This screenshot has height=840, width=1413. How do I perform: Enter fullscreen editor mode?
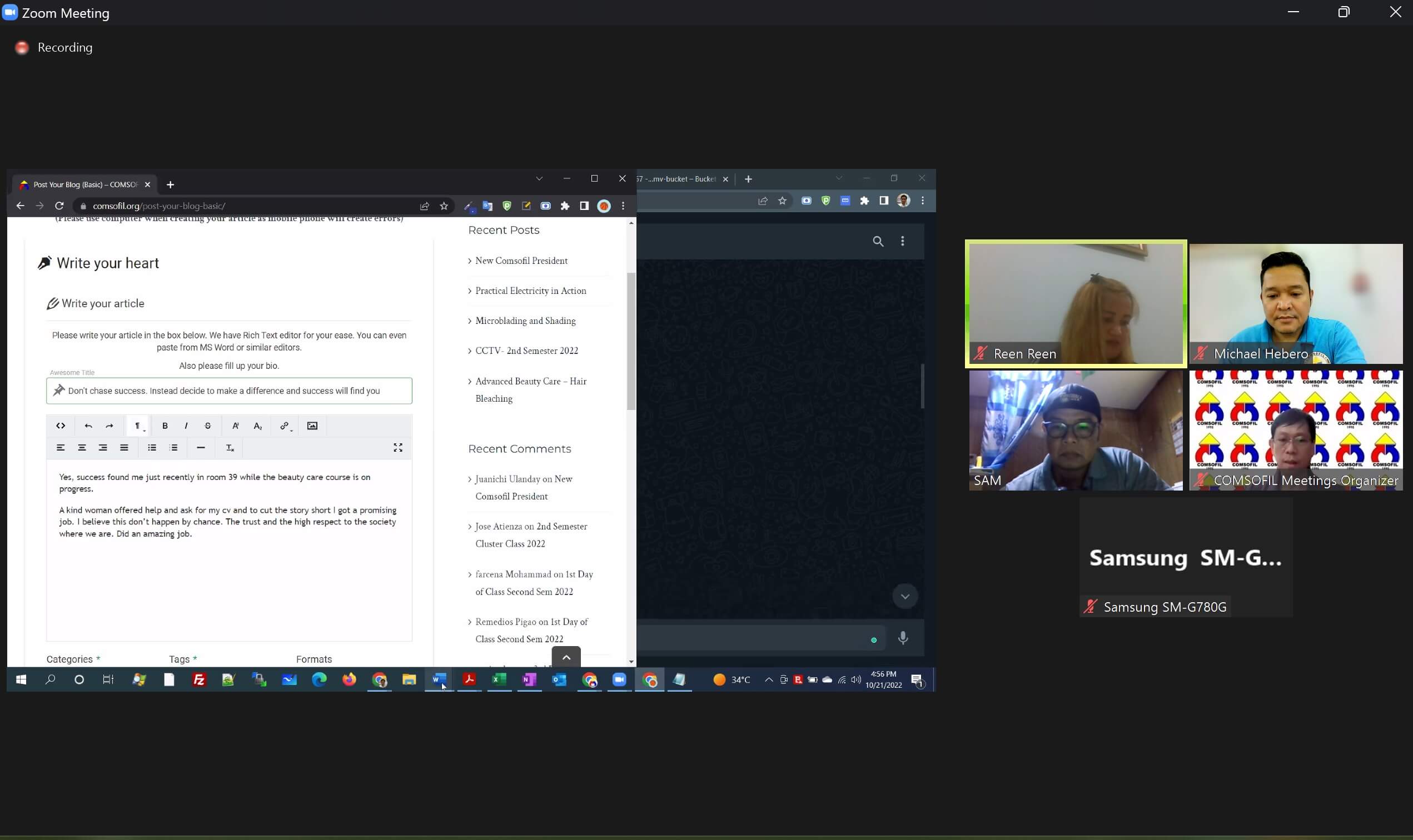pyautogui.click(x=398, y=448)
